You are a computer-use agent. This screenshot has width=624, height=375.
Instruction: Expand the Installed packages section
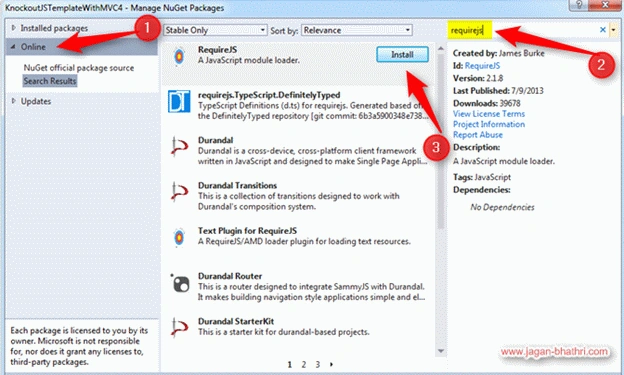click(14, 28)
